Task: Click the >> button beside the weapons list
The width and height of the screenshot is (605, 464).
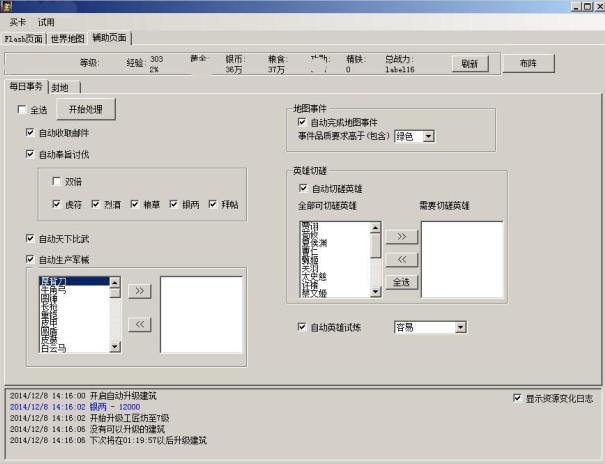Action: pyautogui.click(x=139, y=291)
